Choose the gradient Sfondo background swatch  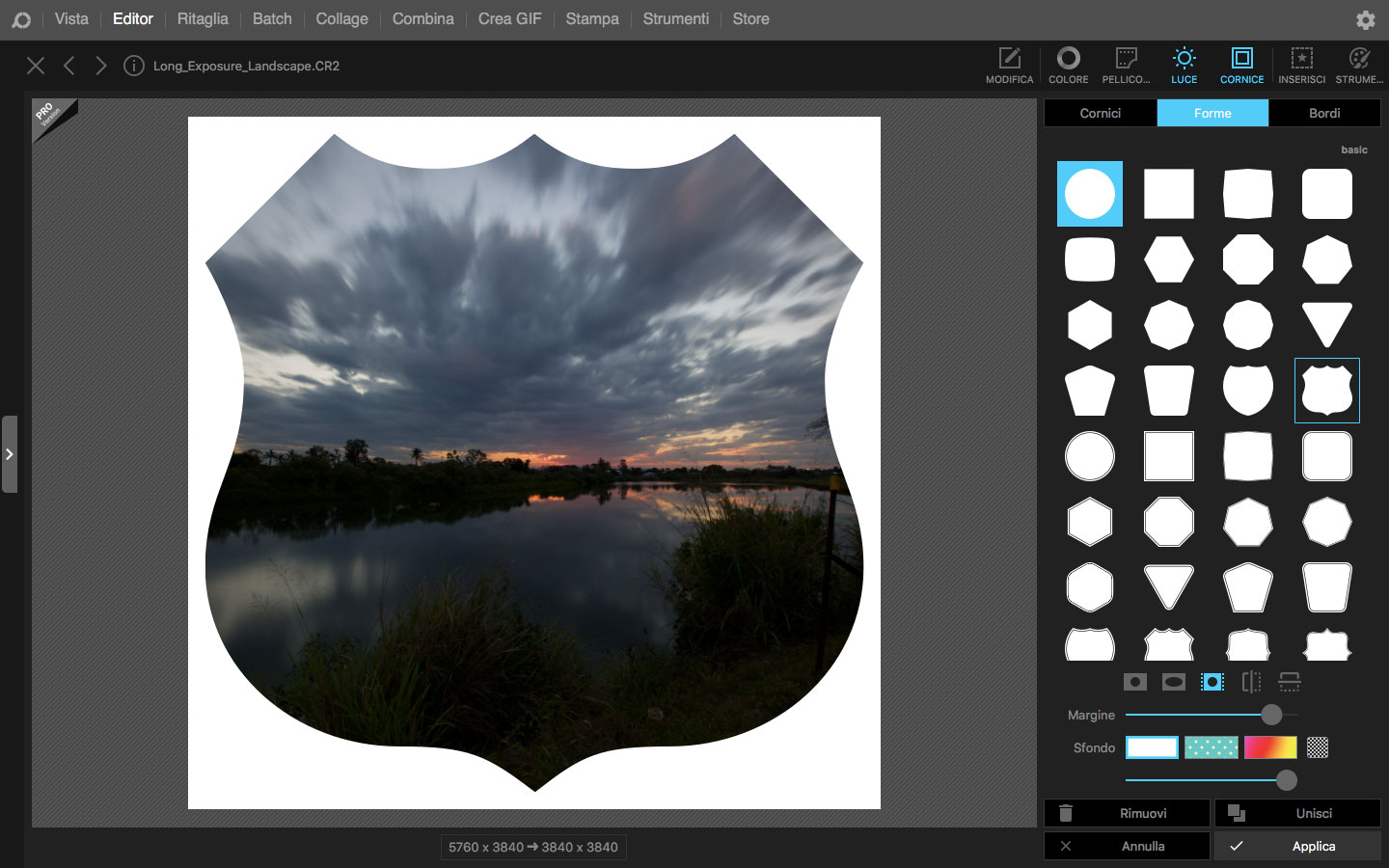(x=1270, y=747)
